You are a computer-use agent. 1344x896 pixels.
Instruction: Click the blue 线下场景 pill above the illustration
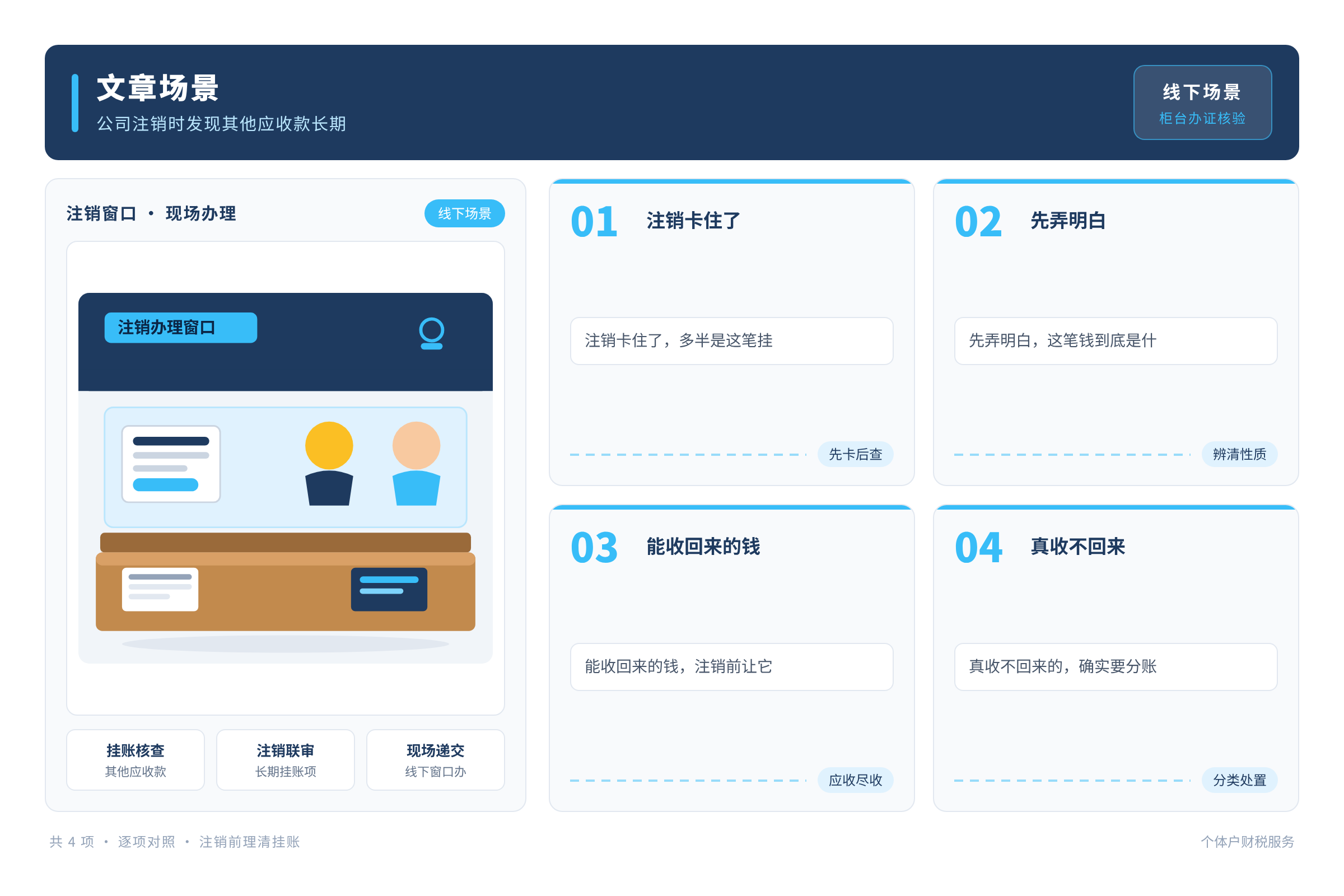click(465, 213)
